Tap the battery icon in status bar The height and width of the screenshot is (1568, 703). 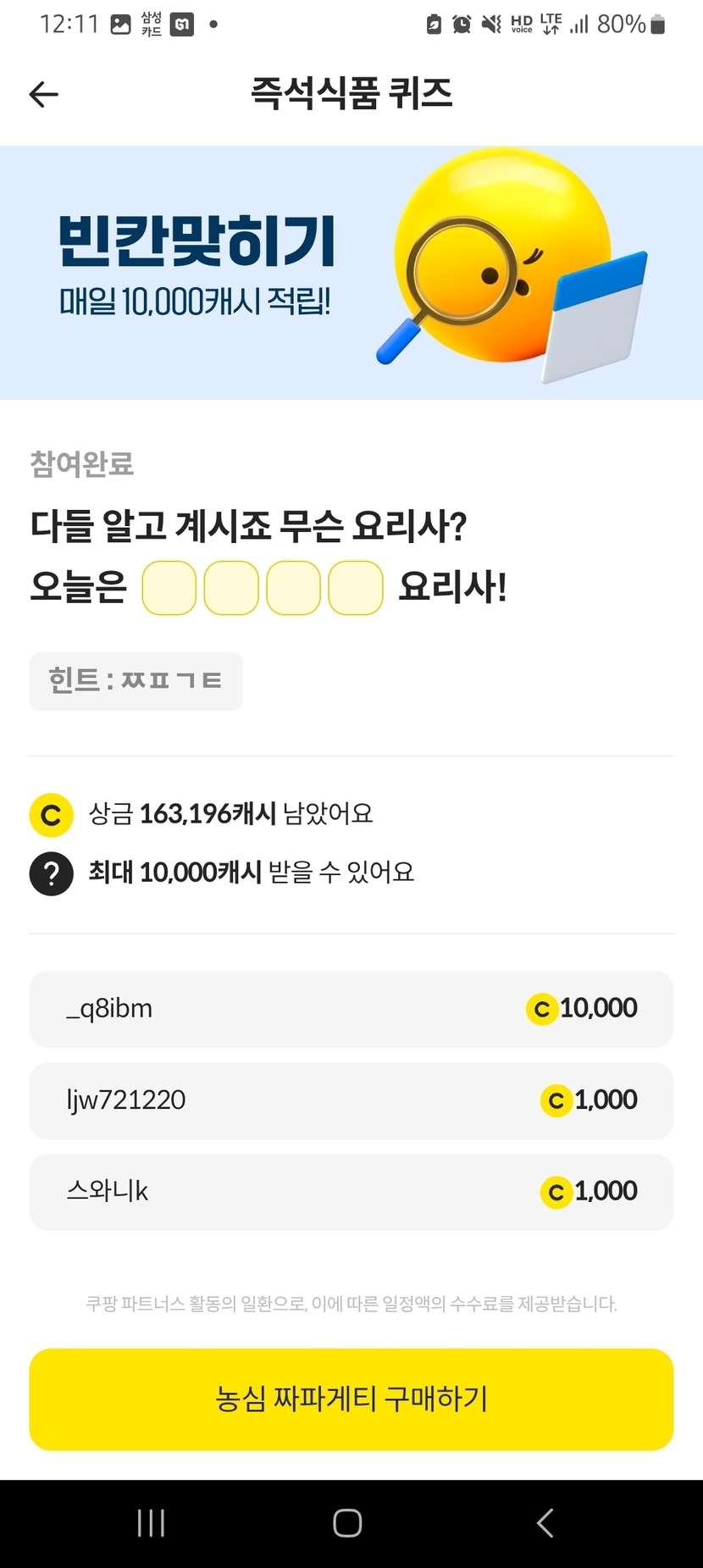658,25
